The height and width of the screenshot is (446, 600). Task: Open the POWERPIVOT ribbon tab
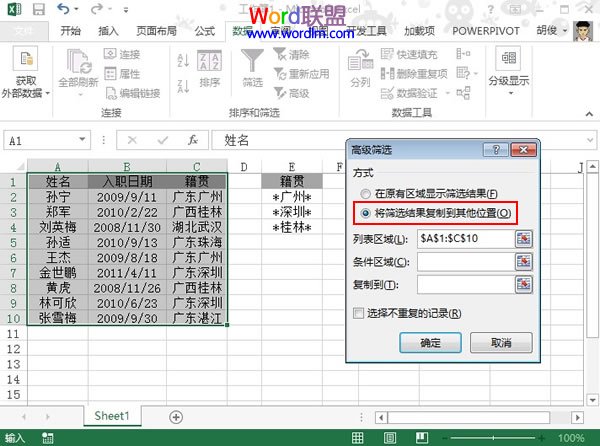pos(486,31)
